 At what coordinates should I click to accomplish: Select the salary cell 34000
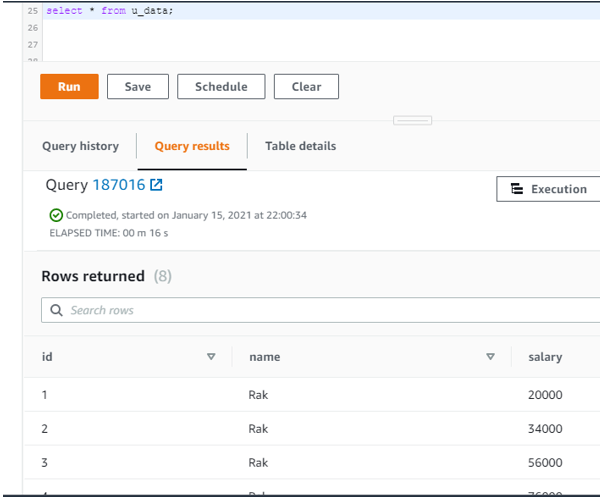[545, 429]
